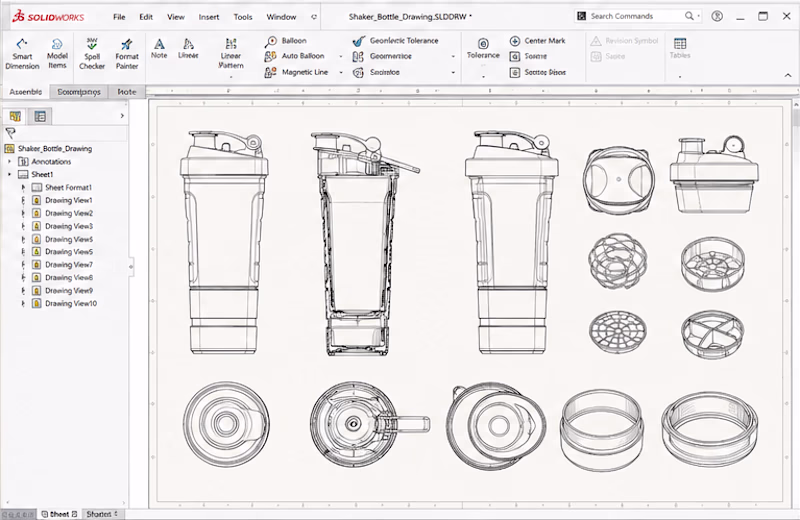Screen dimensions: 800x520
Task: Click the feature tree filter icon
Action: (10, 133)
